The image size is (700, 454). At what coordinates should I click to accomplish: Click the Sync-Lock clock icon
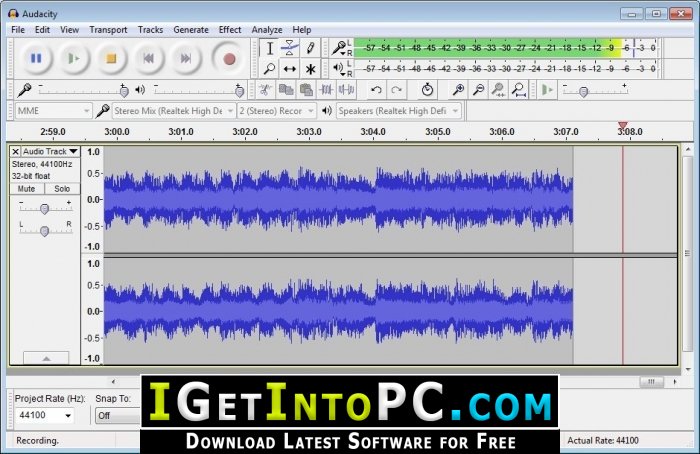(427, 90)
